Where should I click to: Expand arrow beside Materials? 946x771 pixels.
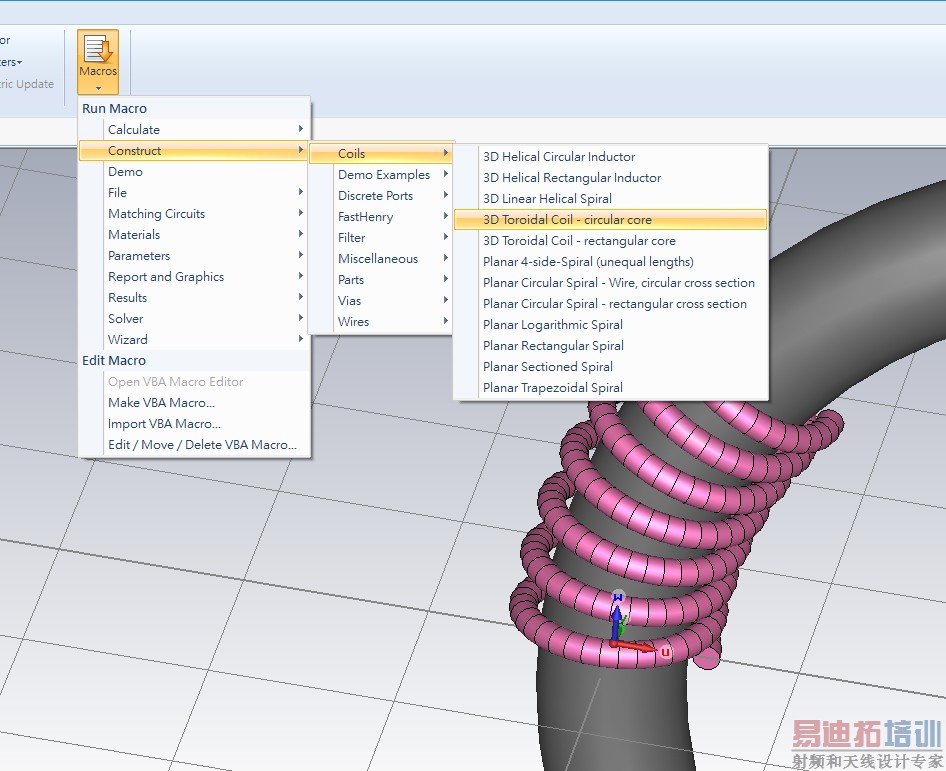click(x=300, y=233)
